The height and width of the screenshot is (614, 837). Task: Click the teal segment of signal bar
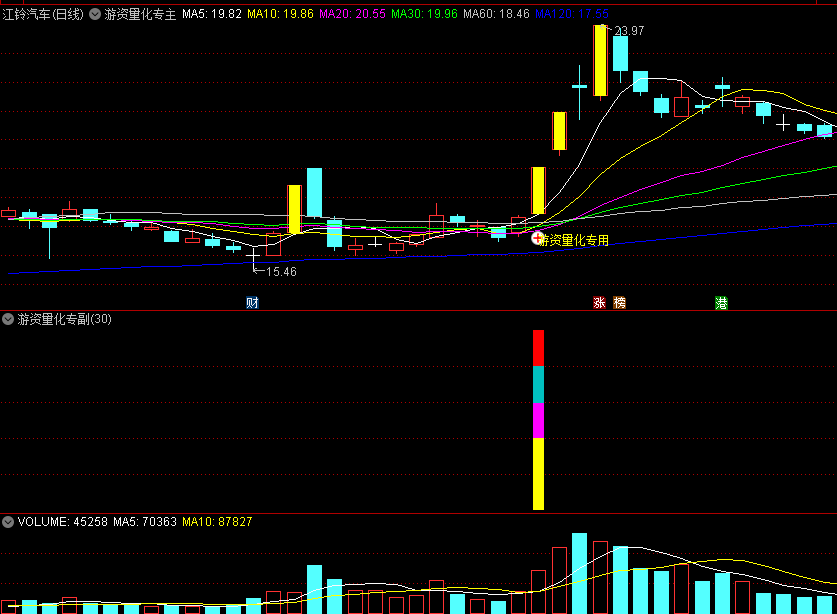coord(539,384)
